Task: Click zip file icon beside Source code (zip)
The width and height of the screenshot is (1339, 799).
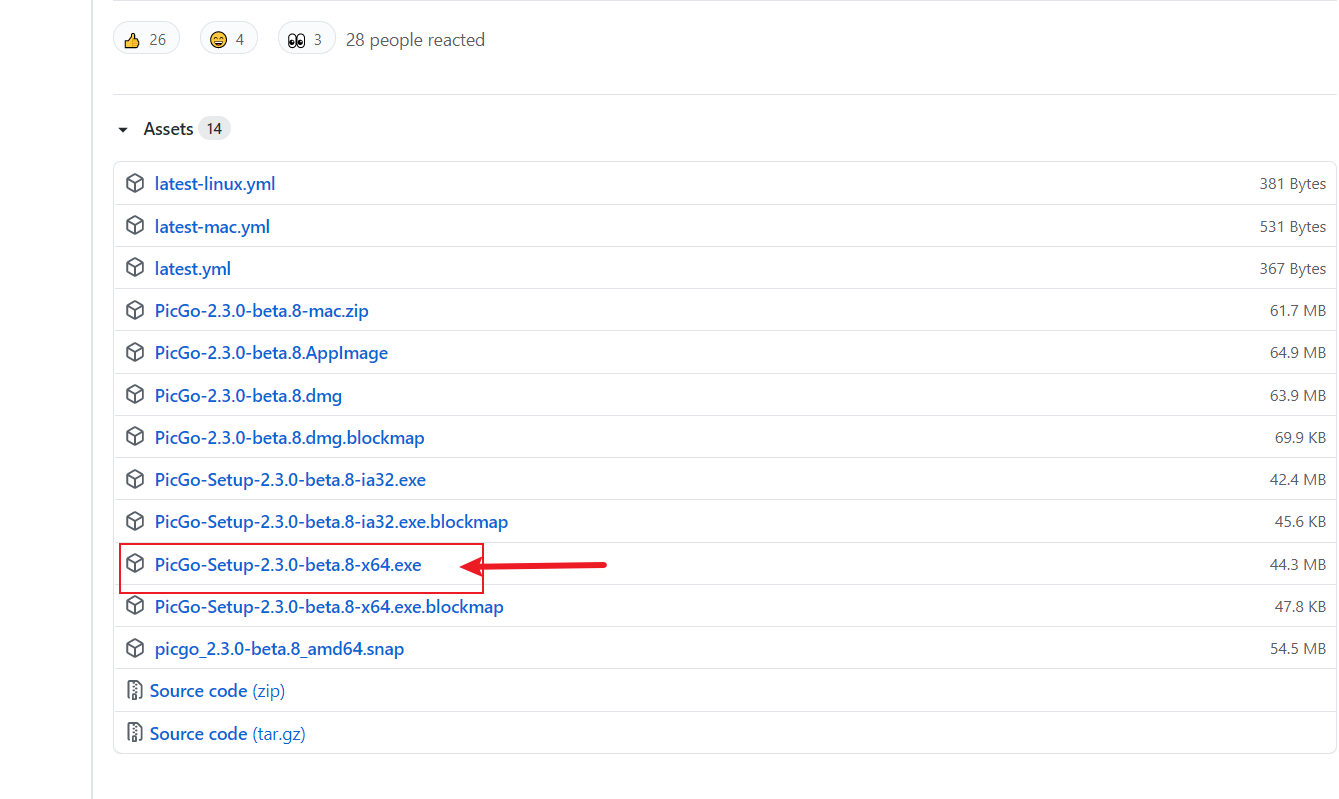Action: [x=135, y=691]
